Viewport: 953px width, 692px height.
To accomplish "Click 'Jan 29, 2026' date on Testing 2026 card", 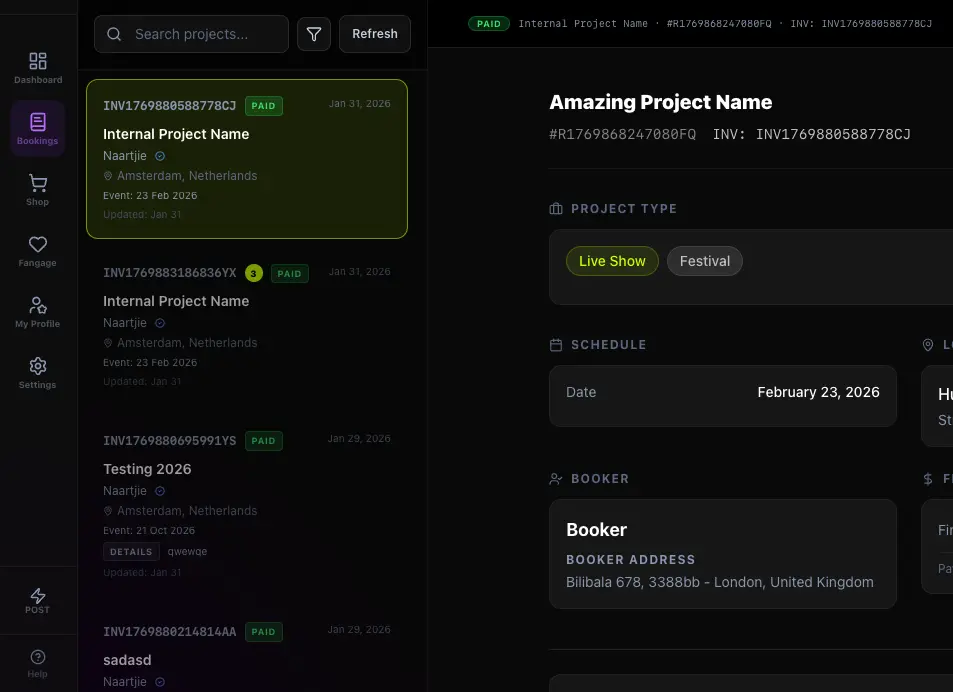I will pos(359,439).
